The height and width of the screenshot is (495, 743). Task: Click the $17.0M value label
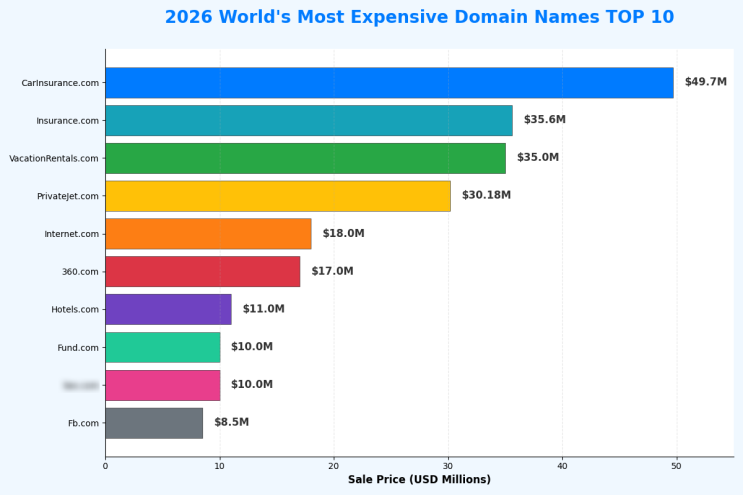pos(332,271)
